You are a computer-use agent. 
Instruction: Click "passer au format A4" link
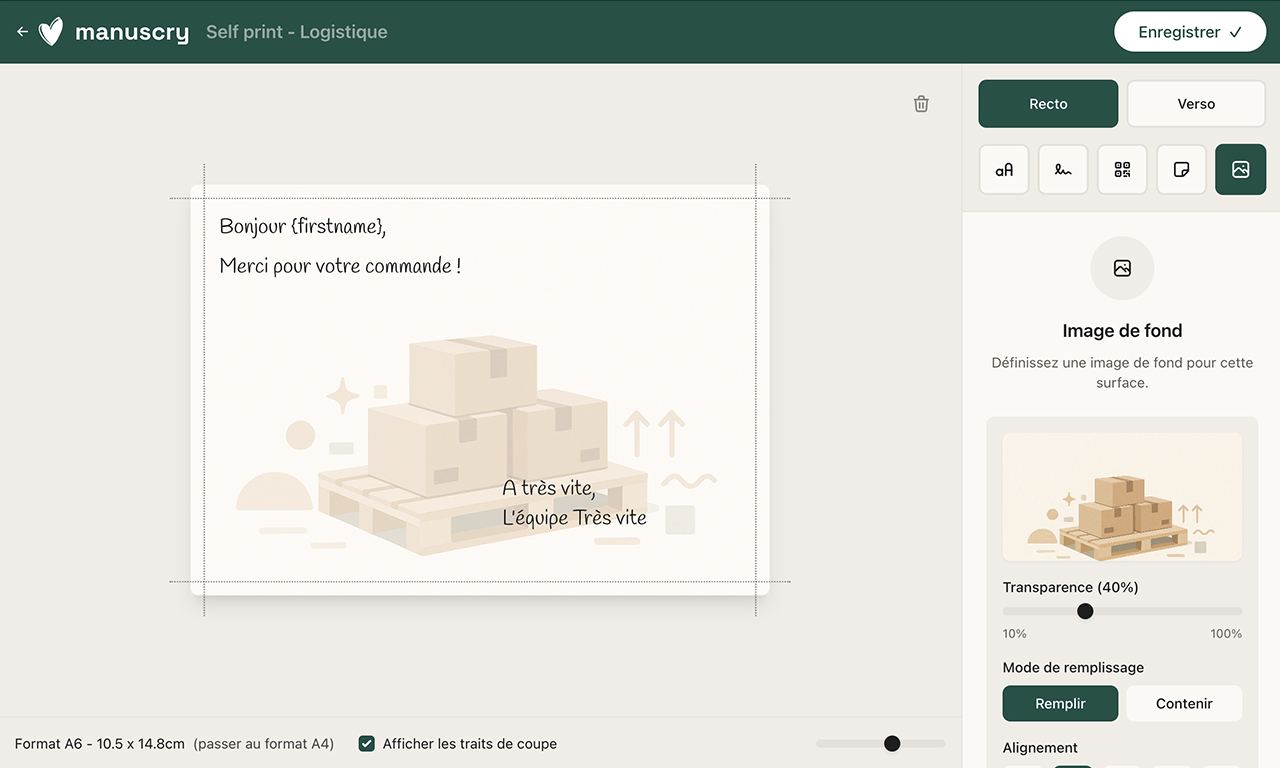click(x=264, y=744)
